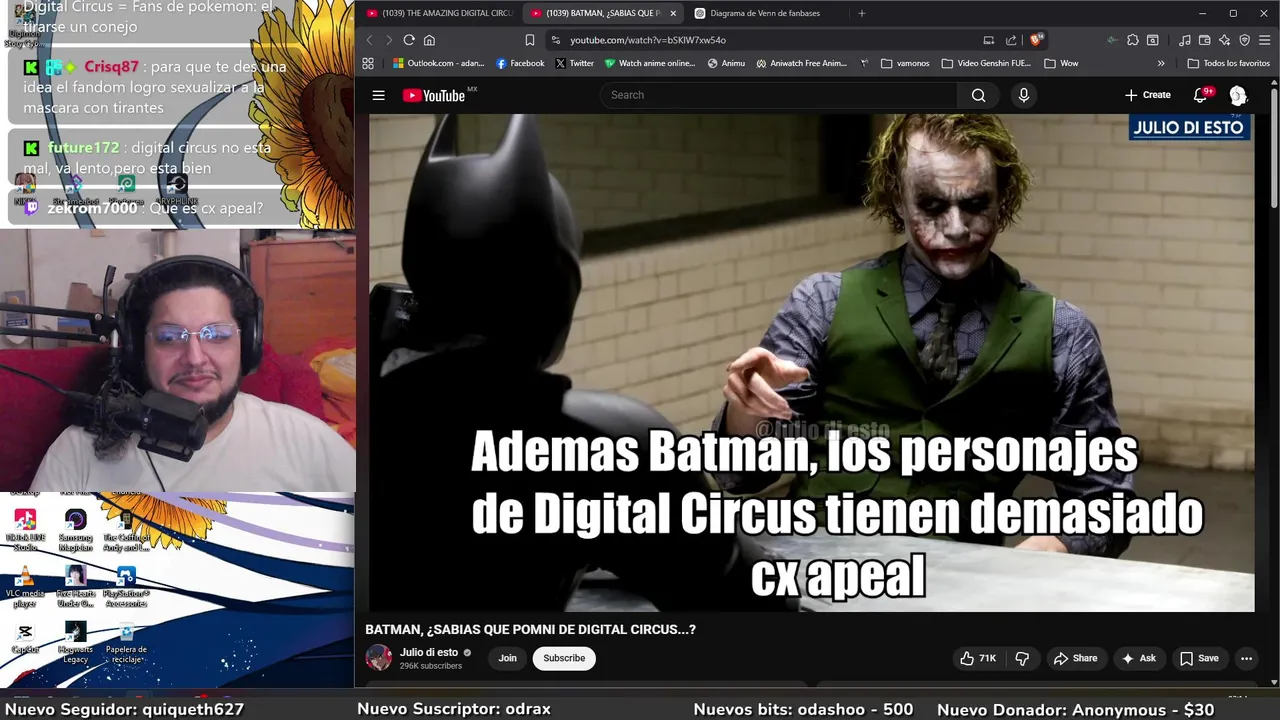Open the Outlook.com bookmark

[438, 63]
